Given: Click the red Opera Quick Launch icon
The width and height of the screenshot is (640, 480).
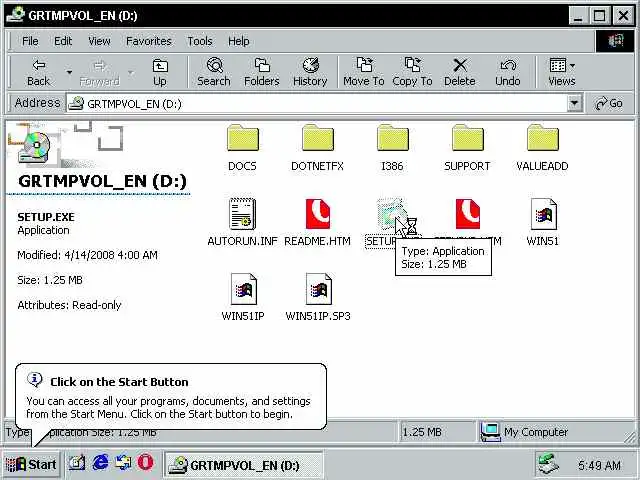Looking at the screenshot, I should pos(145,462).
